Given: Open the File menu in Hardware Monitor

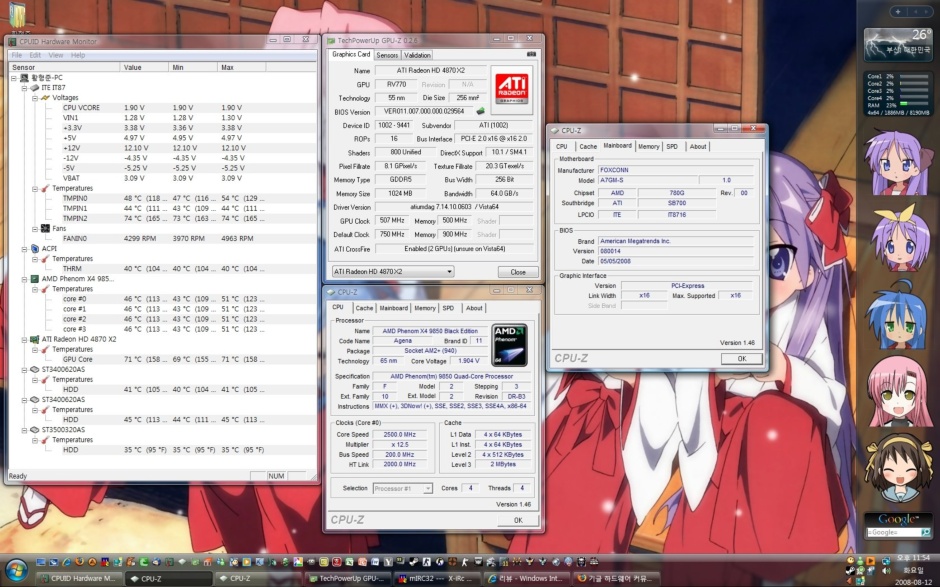Looking at the screenshot, I should tap(17, 55).
